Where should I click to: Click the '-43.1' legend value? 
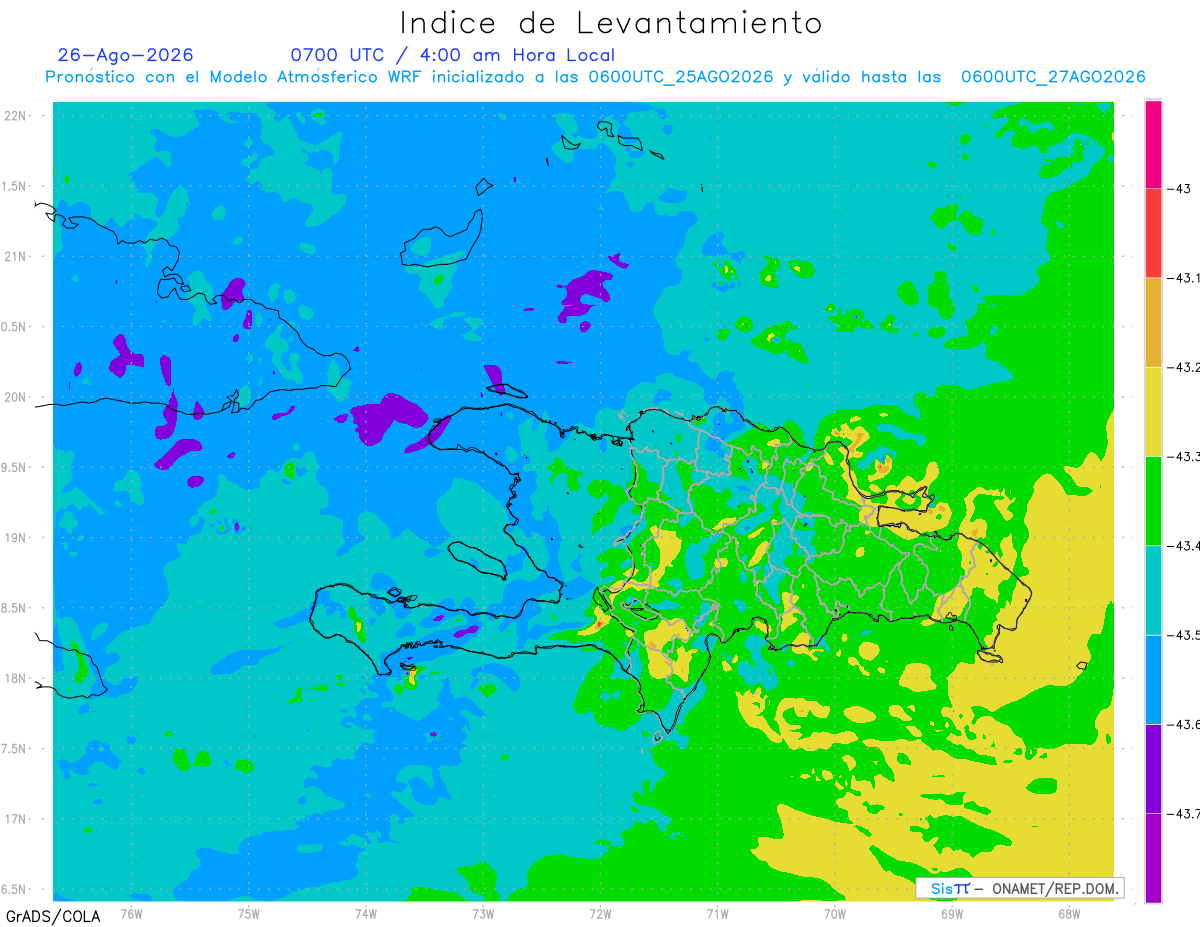1182,278
